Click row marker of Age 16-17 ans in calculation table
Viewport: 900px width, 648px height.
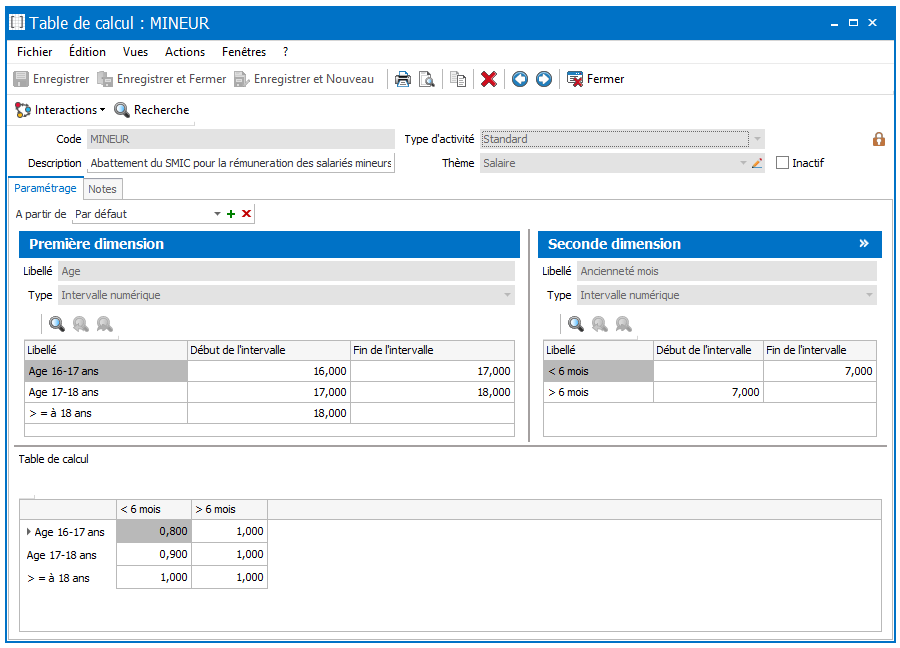tap(28, 531)
